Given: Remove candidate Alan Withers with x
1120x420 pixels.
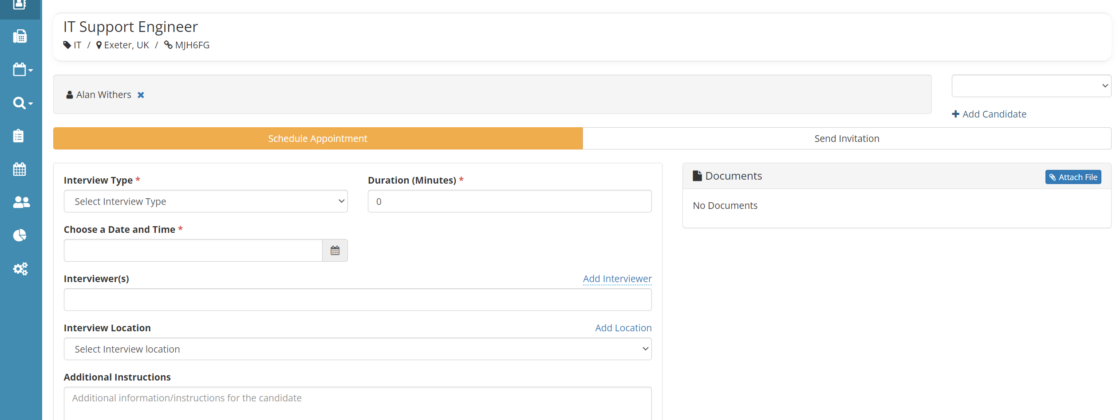Looking at the screenshot, I should [x=141, y=95].
